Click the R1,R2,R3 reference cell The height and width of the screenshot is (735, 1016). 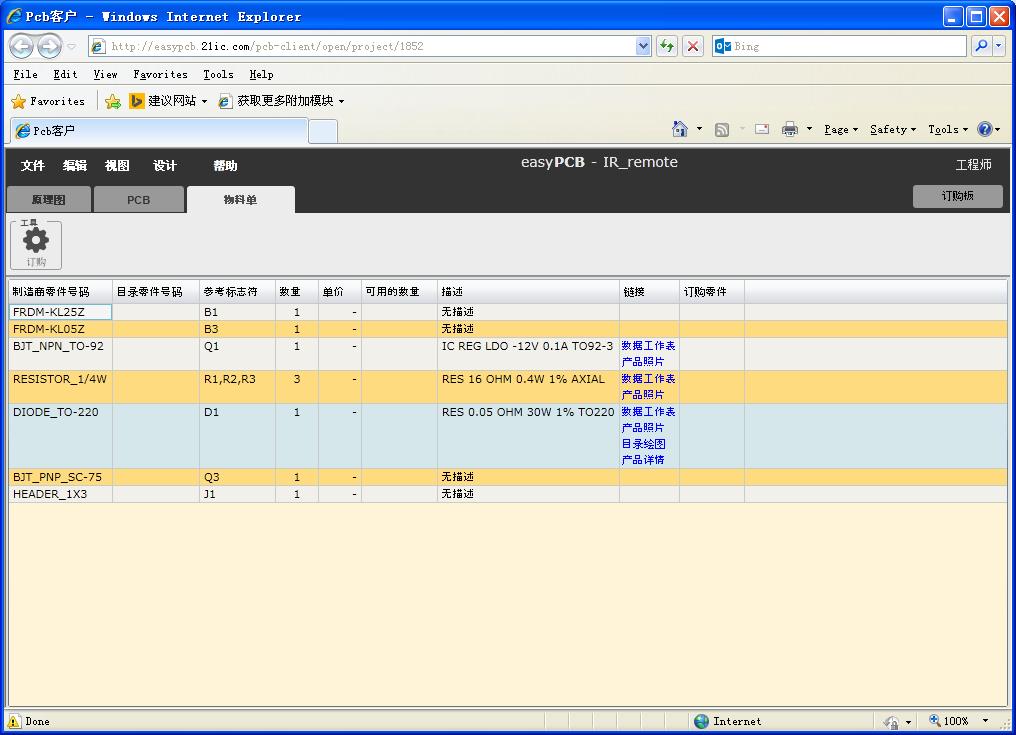click(237, 387)
